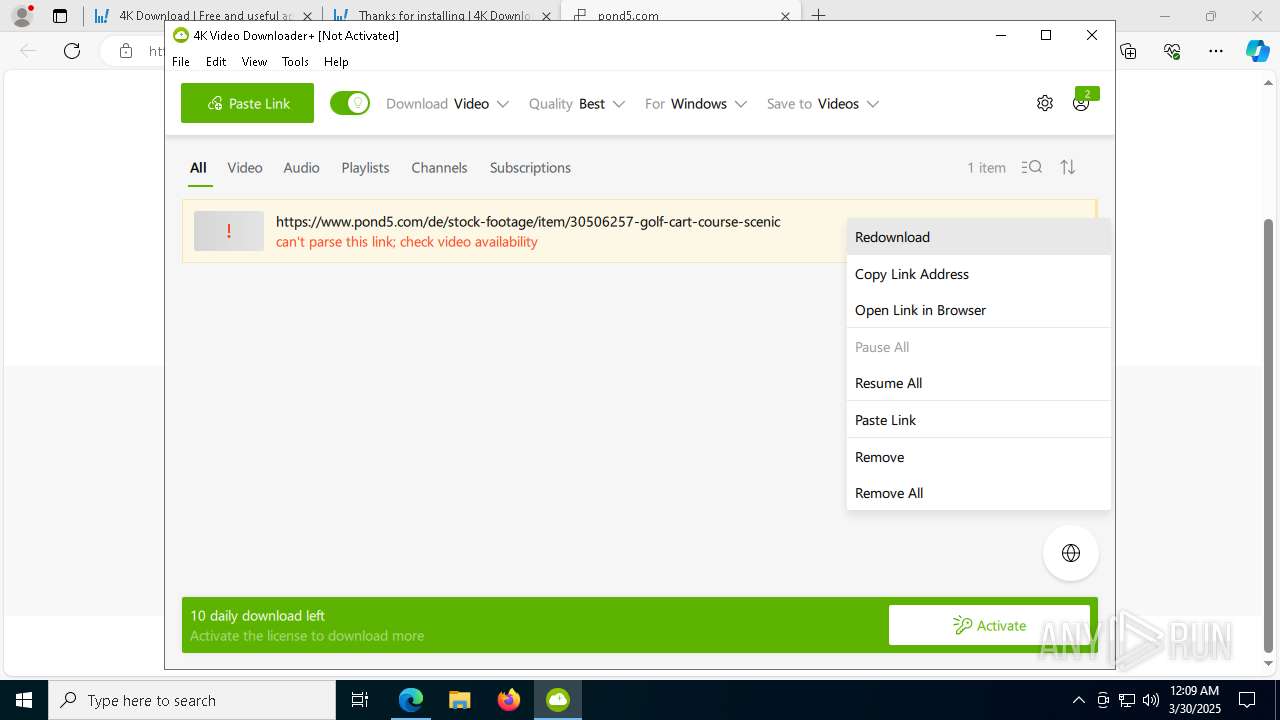Open the Edge Collections icon
This screenshot has height=720, width=1280.
[1128, 51]
